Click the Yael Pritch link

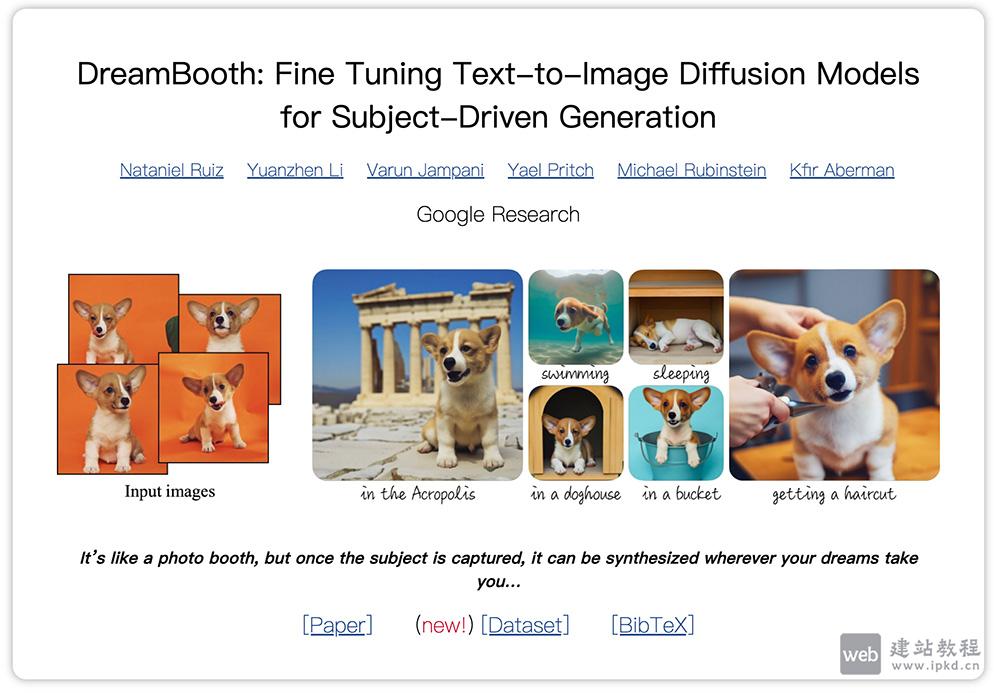coord(550,170)
